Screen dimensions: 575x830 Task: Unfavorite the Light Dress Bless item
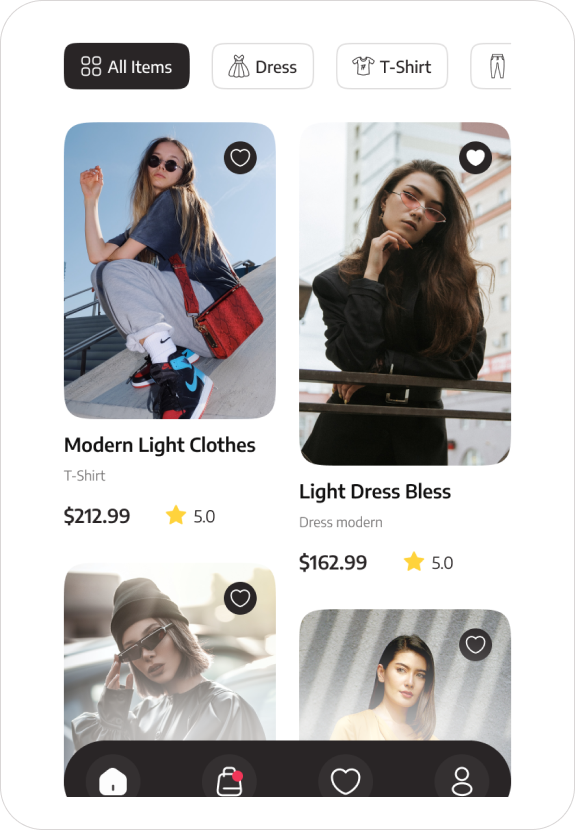coord(475,158)
